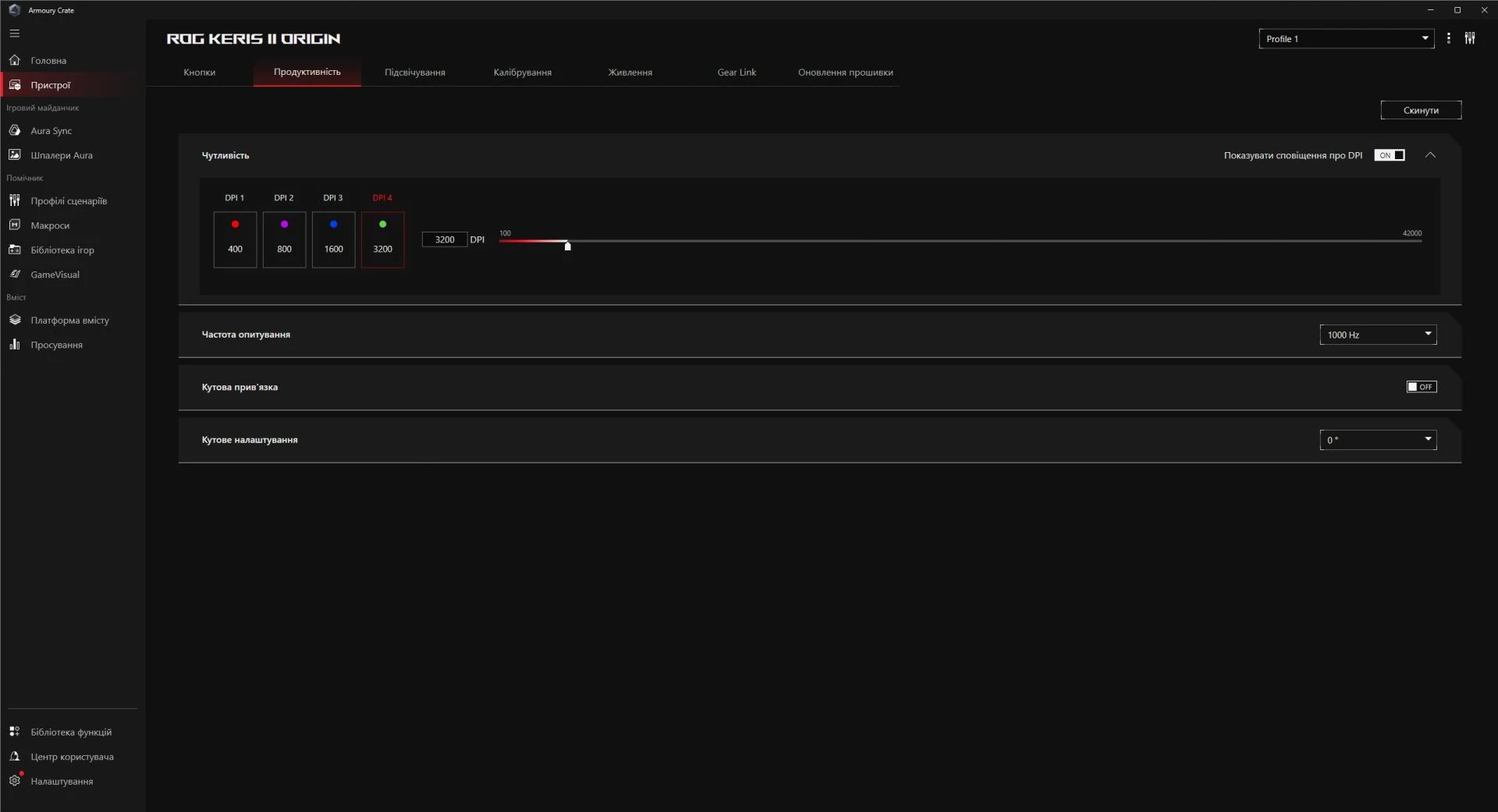The image size is (1498, 812).
Task: Open Профілі сценаріїв icon
Action: click(15, 200)
